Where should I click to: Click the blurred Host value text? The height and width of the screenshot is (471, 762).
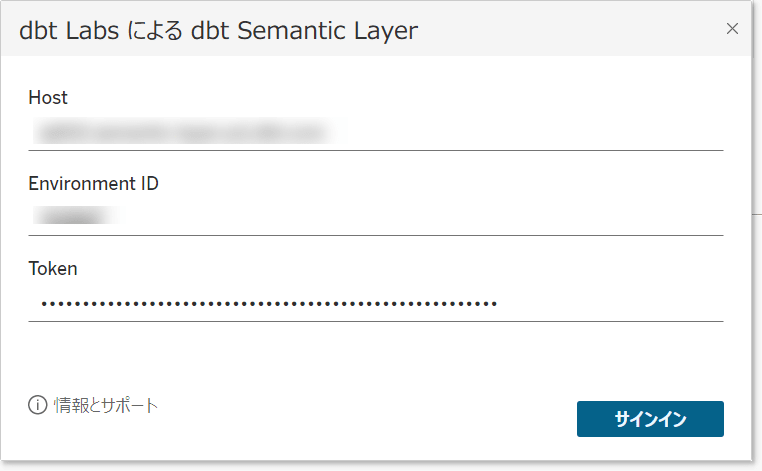click(180, 131)
